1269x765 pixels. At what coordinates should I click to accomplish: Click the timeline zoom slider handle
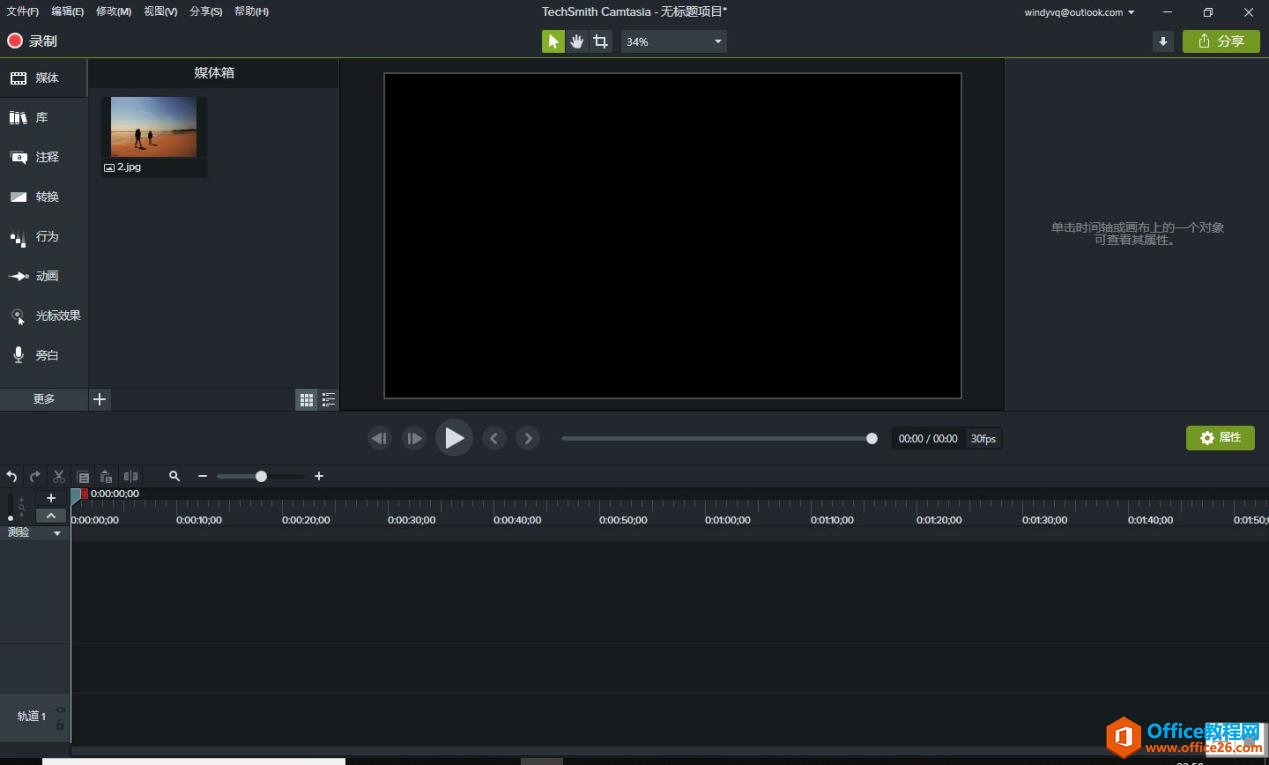(261, 477)
